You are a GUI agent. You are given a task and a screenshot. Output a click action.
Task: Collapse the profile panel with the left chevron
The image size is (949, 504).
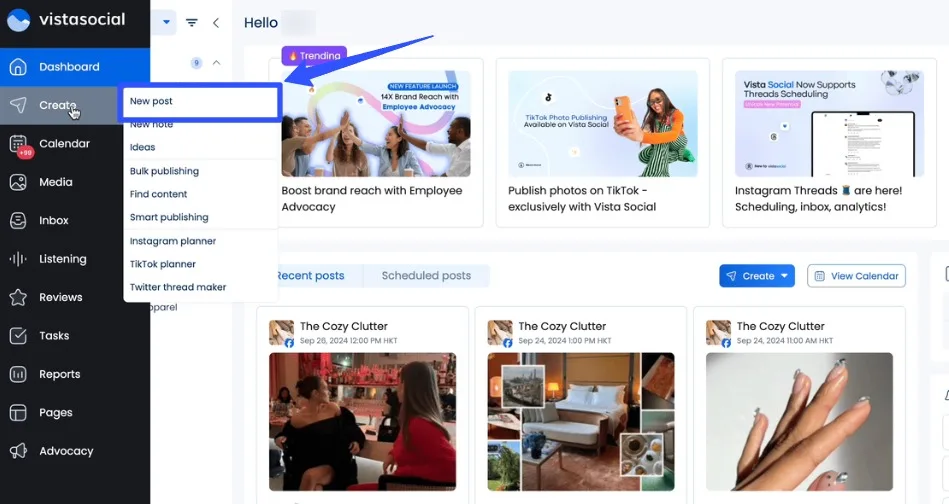[216, 22]
